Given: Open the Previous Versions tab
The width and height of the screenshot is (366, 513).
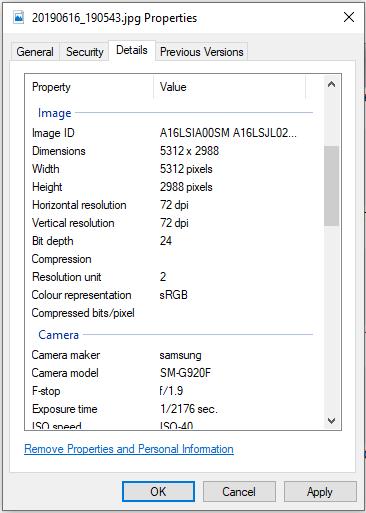Looking at the screenshot, I should [202, 52].
